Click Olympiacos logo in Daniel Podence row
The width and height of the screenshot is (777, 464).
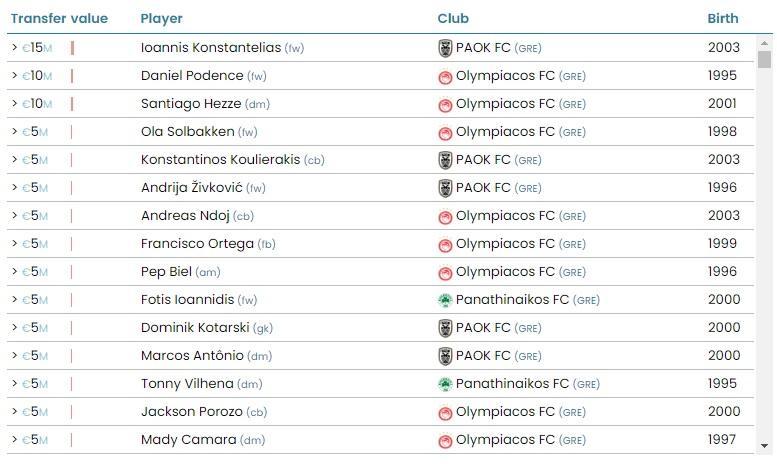[445, 77]
